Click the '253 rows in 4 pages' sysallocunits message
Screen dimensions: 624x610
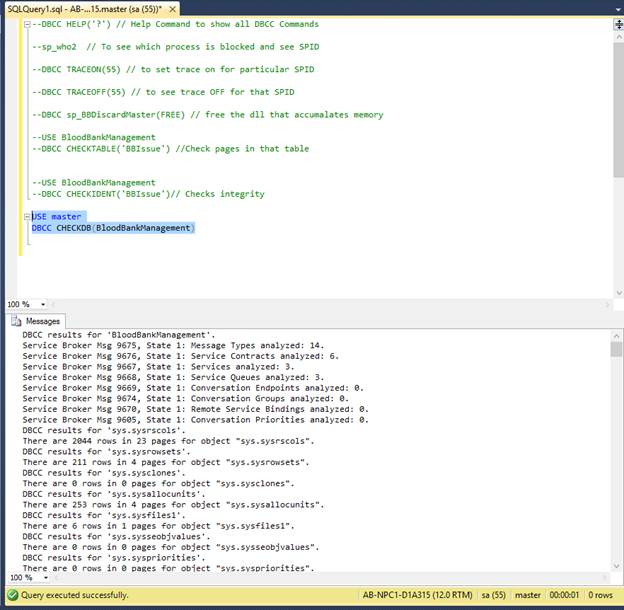(173, 505)
